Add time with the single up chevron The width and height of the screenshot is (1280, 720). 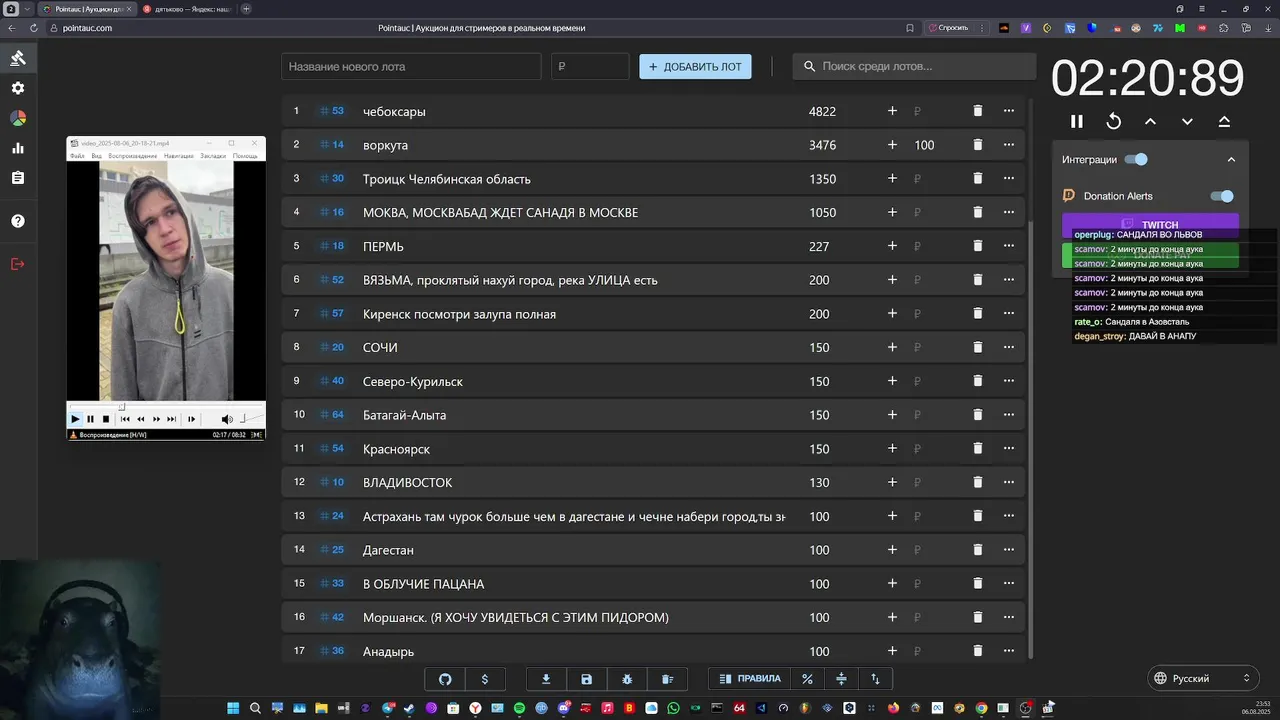point(1150,121)
